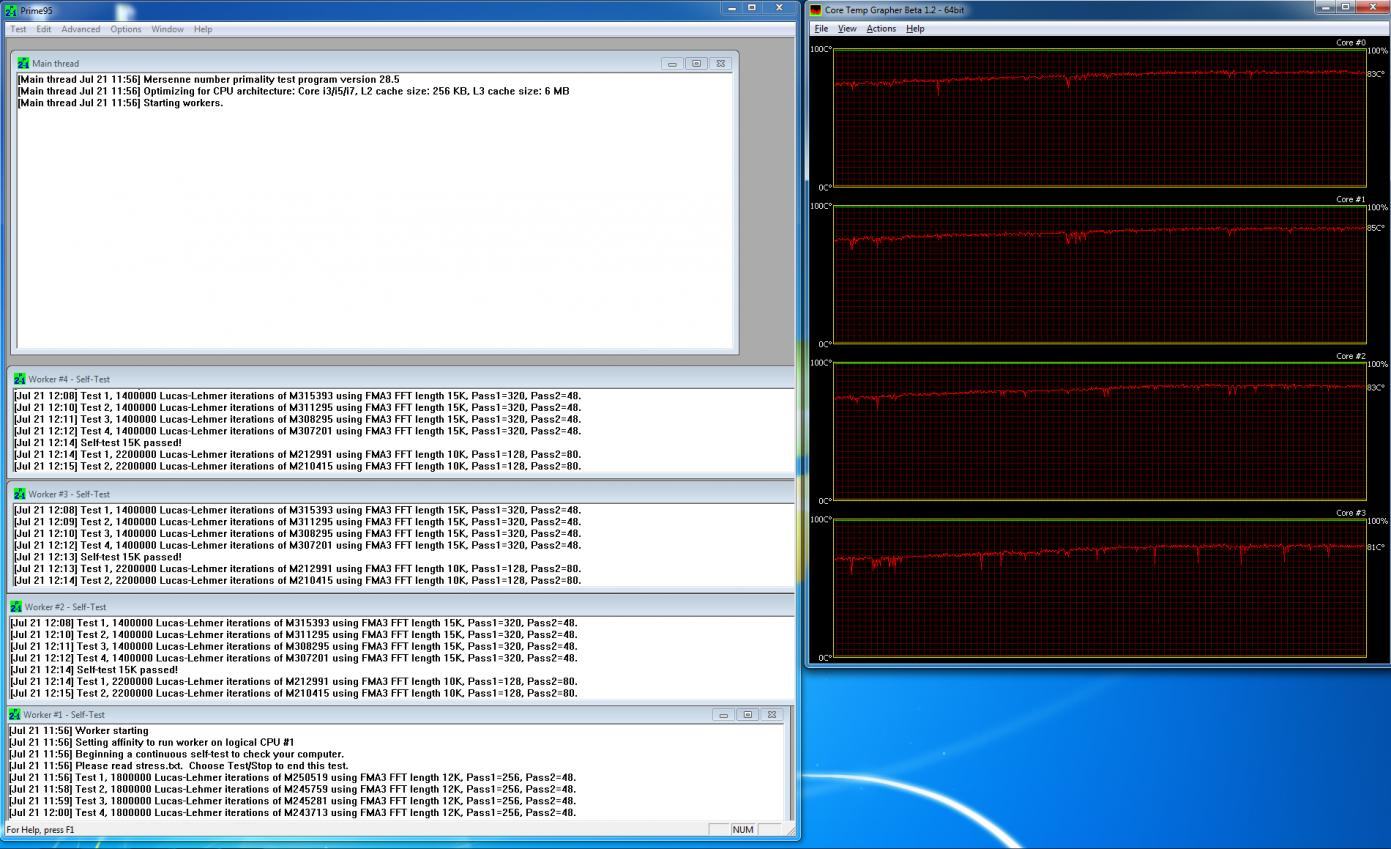
Task: Click the 'Optimizing for CPU architecture' line
Action: point(294,91)
